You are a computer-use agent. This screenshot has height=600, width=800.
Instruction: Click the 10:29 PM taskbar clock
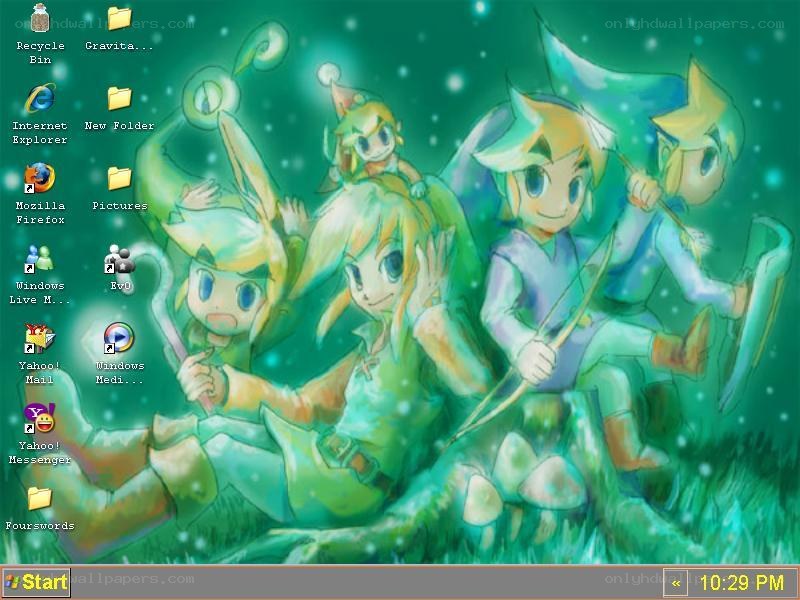click(741, 583)
